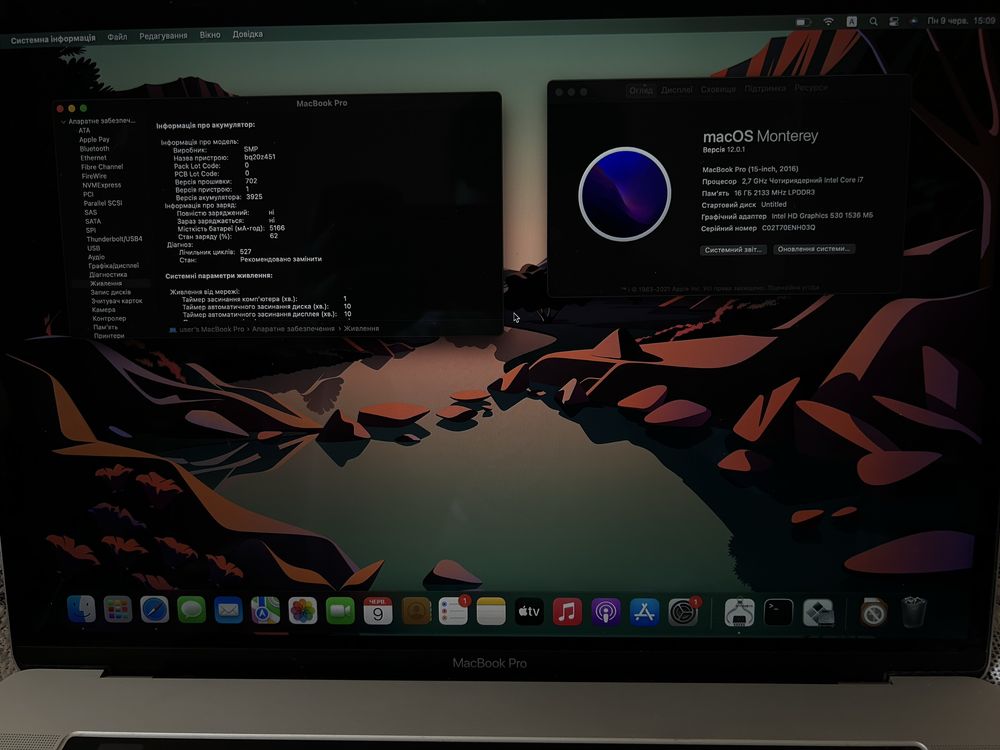The image size is (1000, 750).
Task: Select Камера in sidebar
Action: click(x=103, y=309)
